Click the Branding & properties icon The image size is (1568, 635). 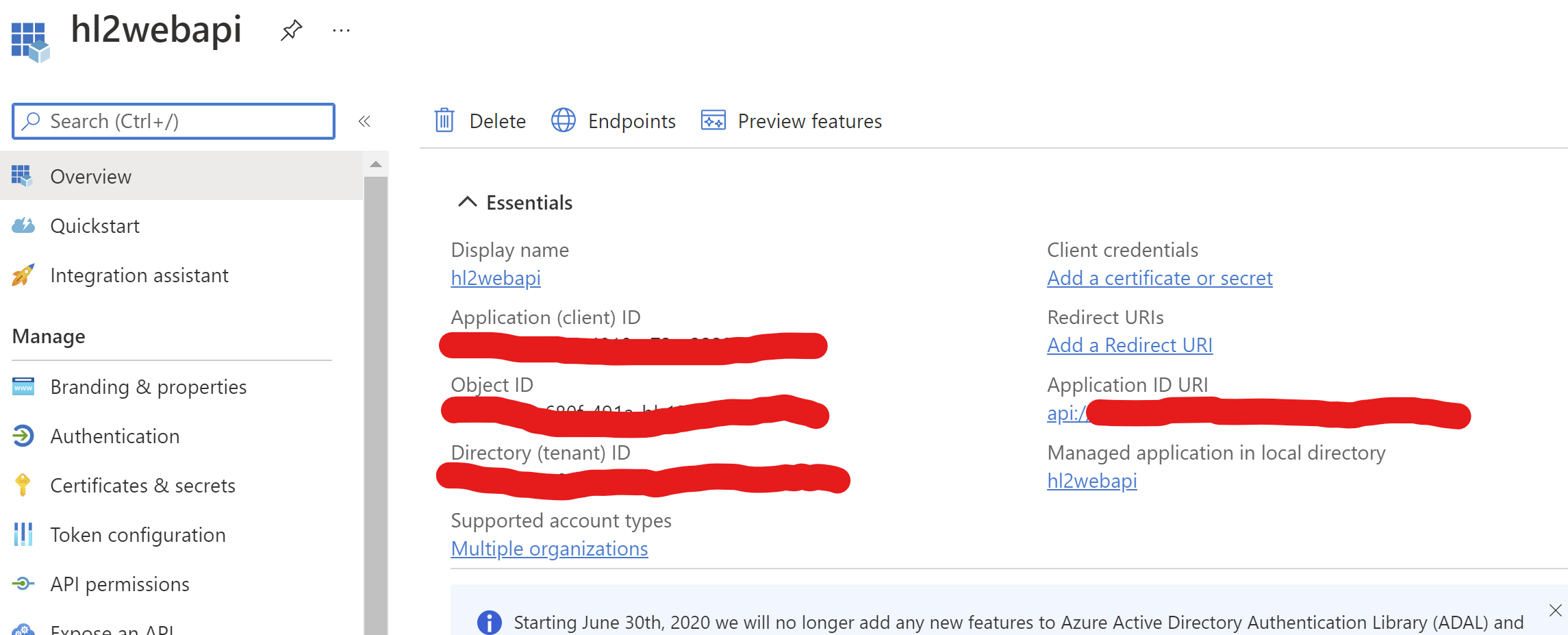[23, 386]
